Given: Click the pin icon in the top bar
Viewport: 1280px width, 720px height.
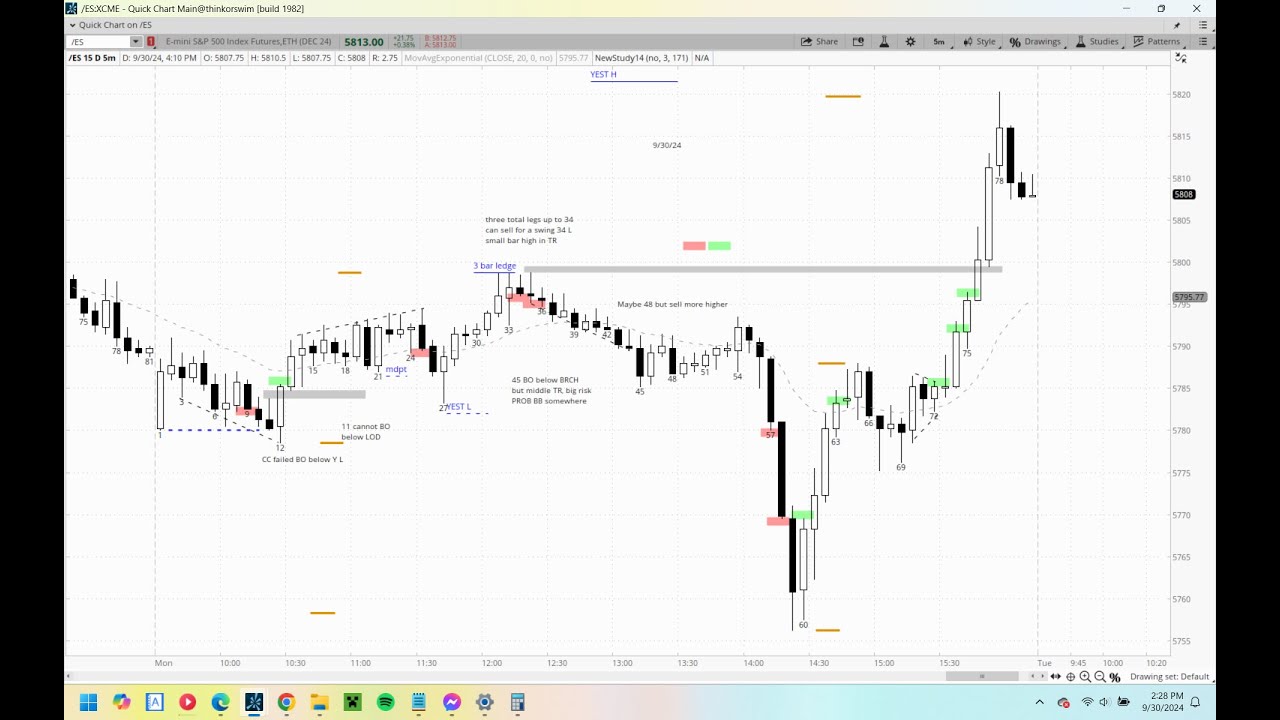Looking at the screenshot, I should coord(1177,25).
